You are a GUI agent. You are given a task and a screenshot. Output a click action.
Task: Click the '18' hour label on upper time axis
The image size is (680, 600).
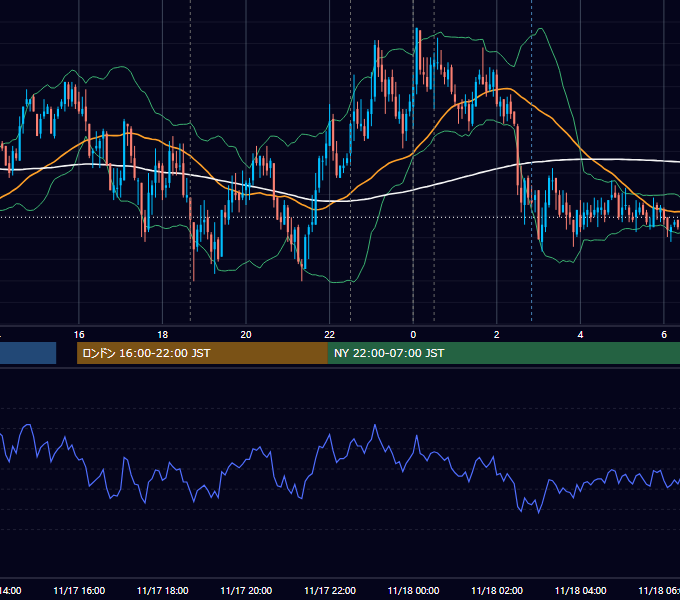pyautogui.click(x=162, y=335)
